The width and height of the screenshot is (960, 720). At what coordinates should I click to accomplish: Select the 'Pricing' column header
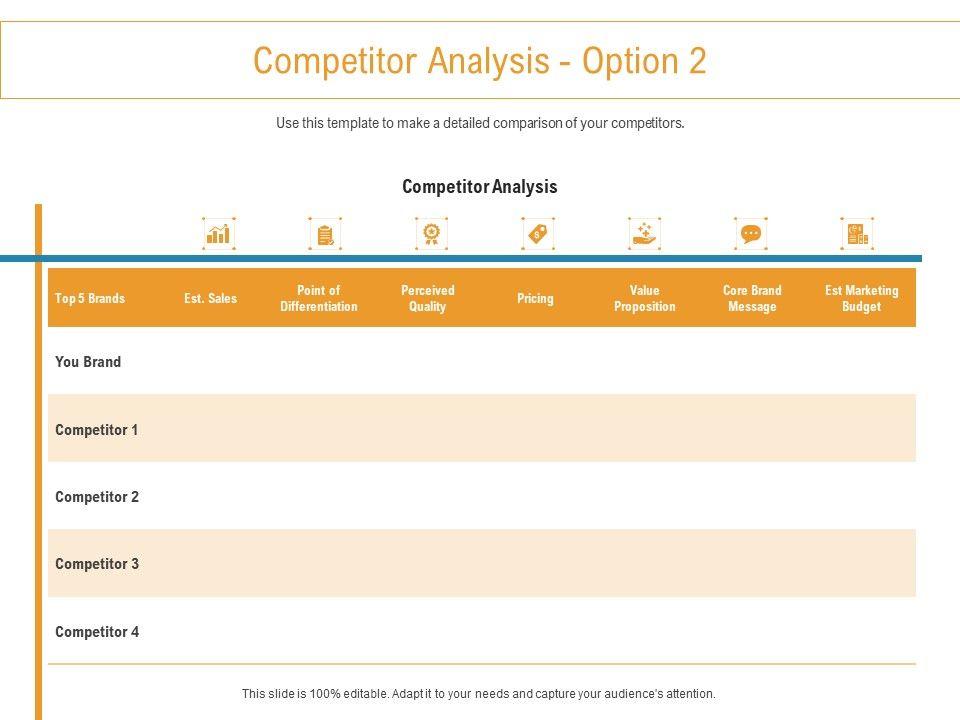pyautogui.click(x=535, y=298)
